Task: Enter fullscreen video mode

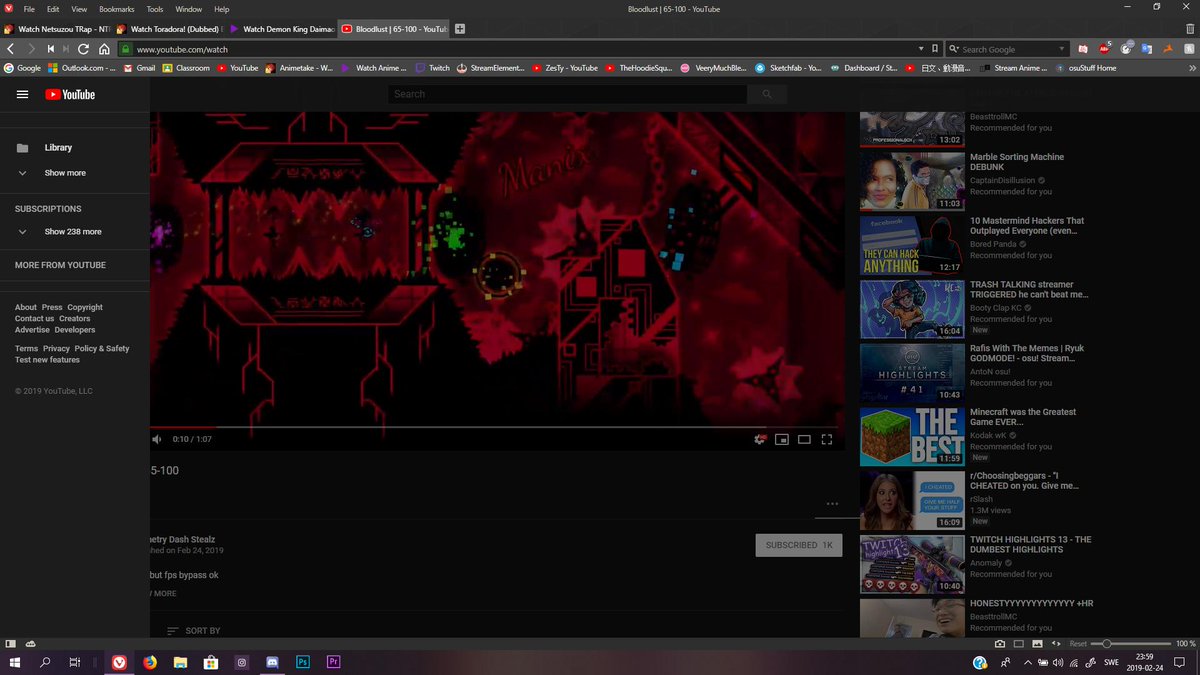Action: 827,438
